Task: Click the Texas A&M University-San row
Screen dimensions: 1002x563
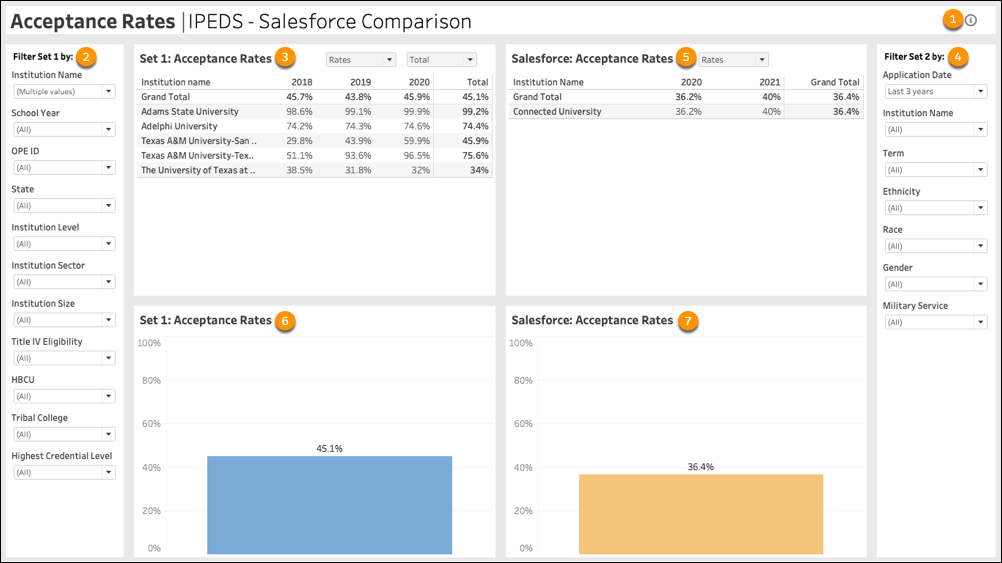Action: (315, 141)
